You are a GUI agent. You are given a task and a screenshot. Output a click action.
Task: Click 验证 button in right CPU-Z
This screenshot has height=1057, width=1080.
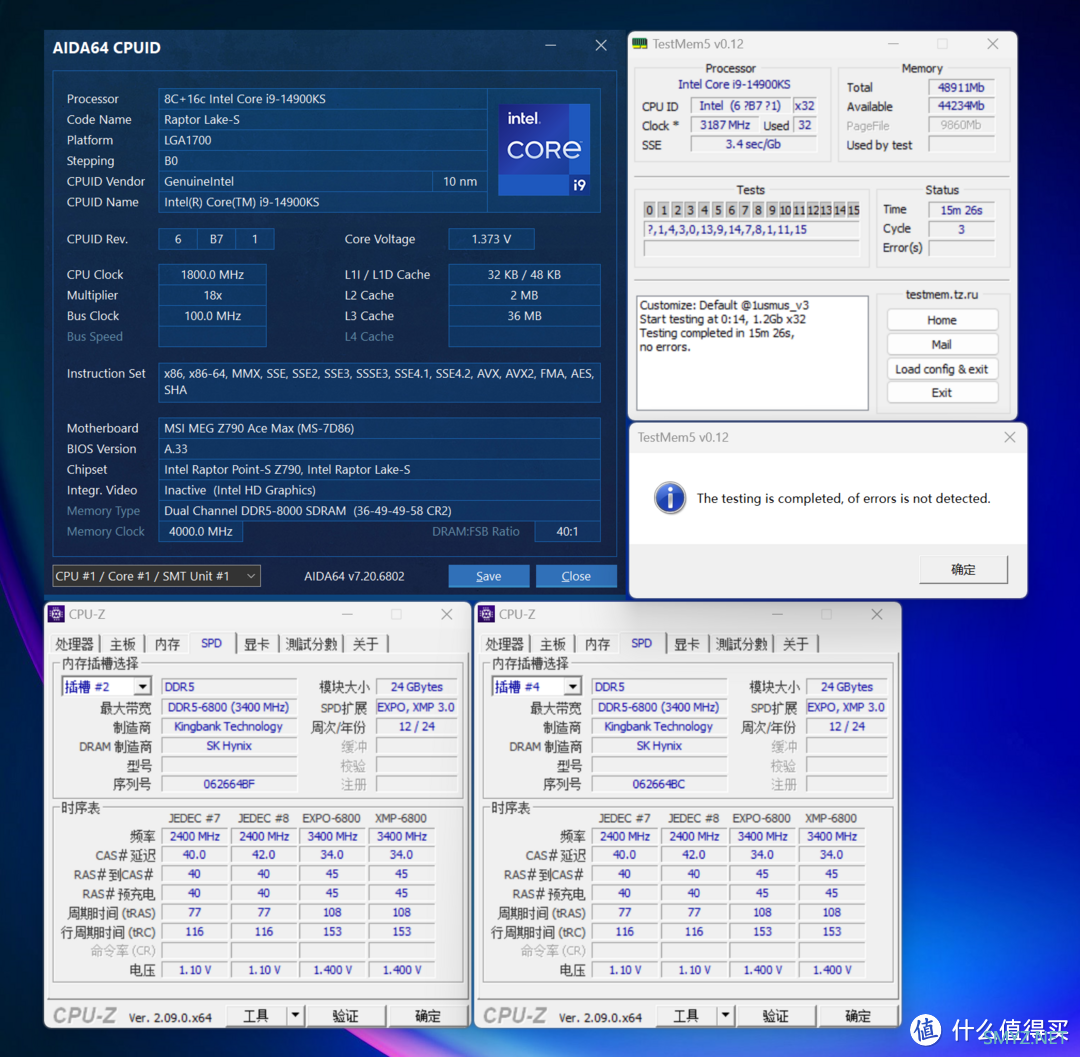coord(776,1015)
